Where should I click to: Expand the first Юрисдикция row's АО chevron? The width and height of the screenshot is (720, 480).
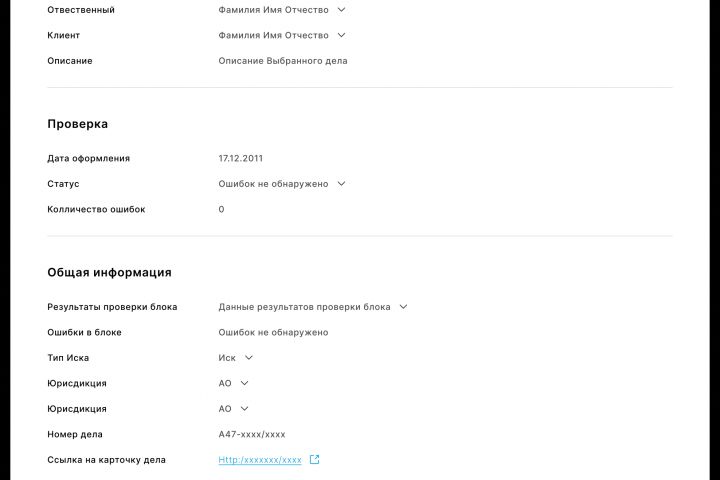[x=245, y=383]
